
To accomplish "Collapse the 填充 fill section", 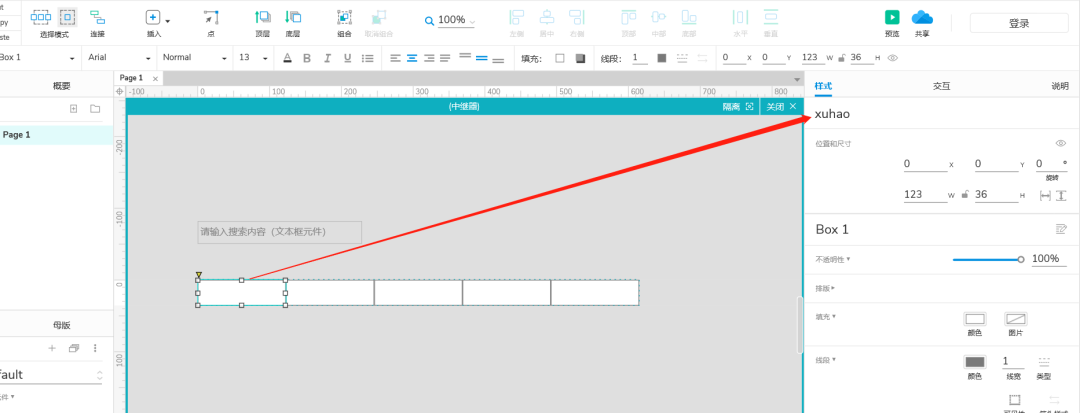I will pos(825,317).
